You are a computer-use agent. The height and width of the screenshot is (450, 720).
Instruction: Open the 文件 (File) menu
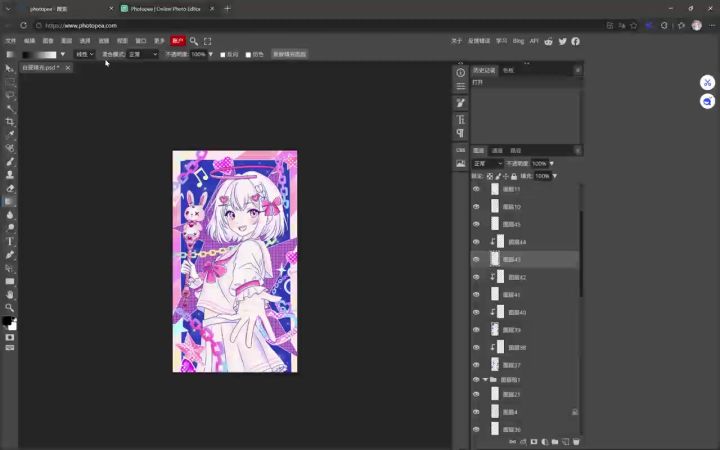(11, 41)
